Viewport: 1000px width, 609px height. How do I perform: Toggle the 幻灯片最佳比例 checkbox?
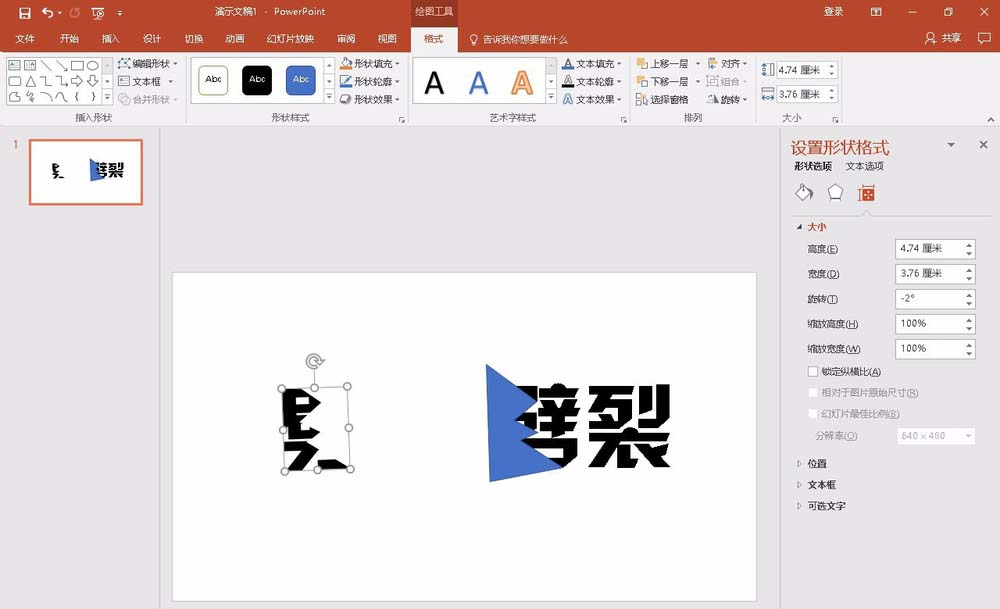click(x=812, y=413)
